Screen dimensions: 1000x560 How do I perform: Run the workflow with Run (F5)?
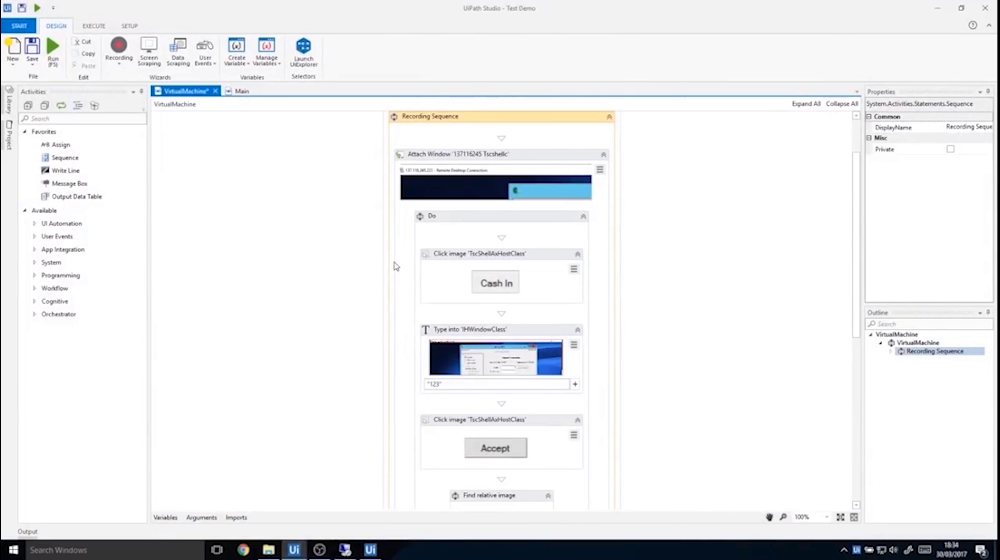(53, 52)
